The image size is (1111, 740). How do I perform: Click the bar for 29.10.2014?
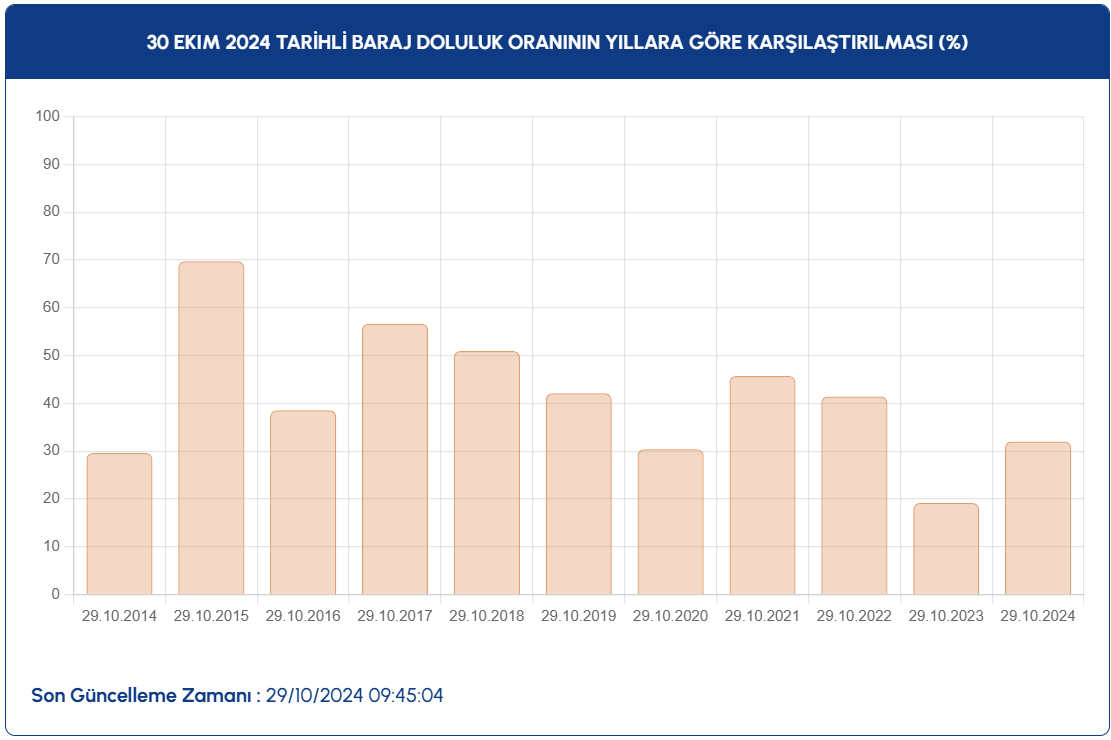tap(119, 524)
